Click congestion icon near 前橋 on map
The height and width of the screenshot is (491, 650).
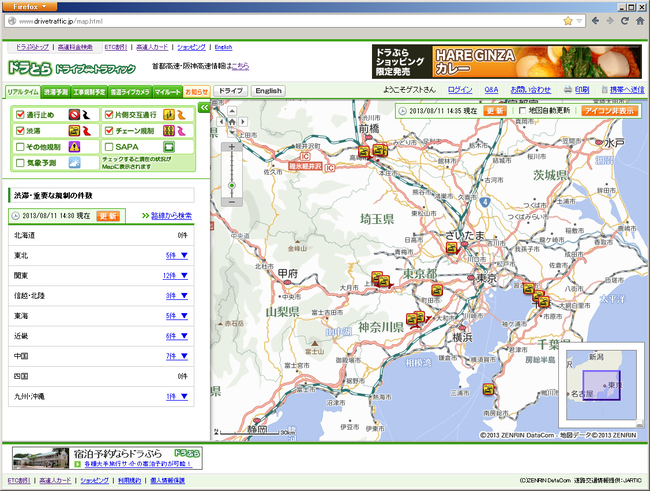(364, 151)
